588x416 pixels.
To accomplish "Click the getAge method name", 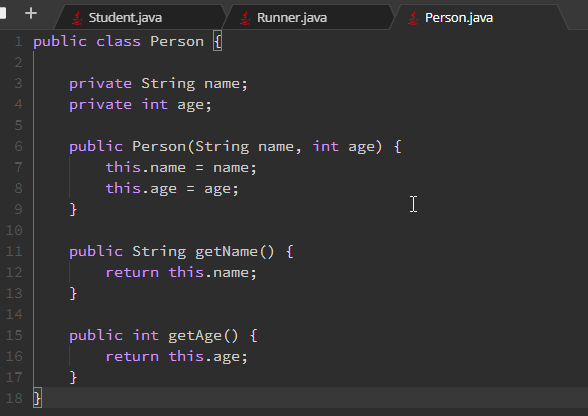I will [x=195, y=336].
